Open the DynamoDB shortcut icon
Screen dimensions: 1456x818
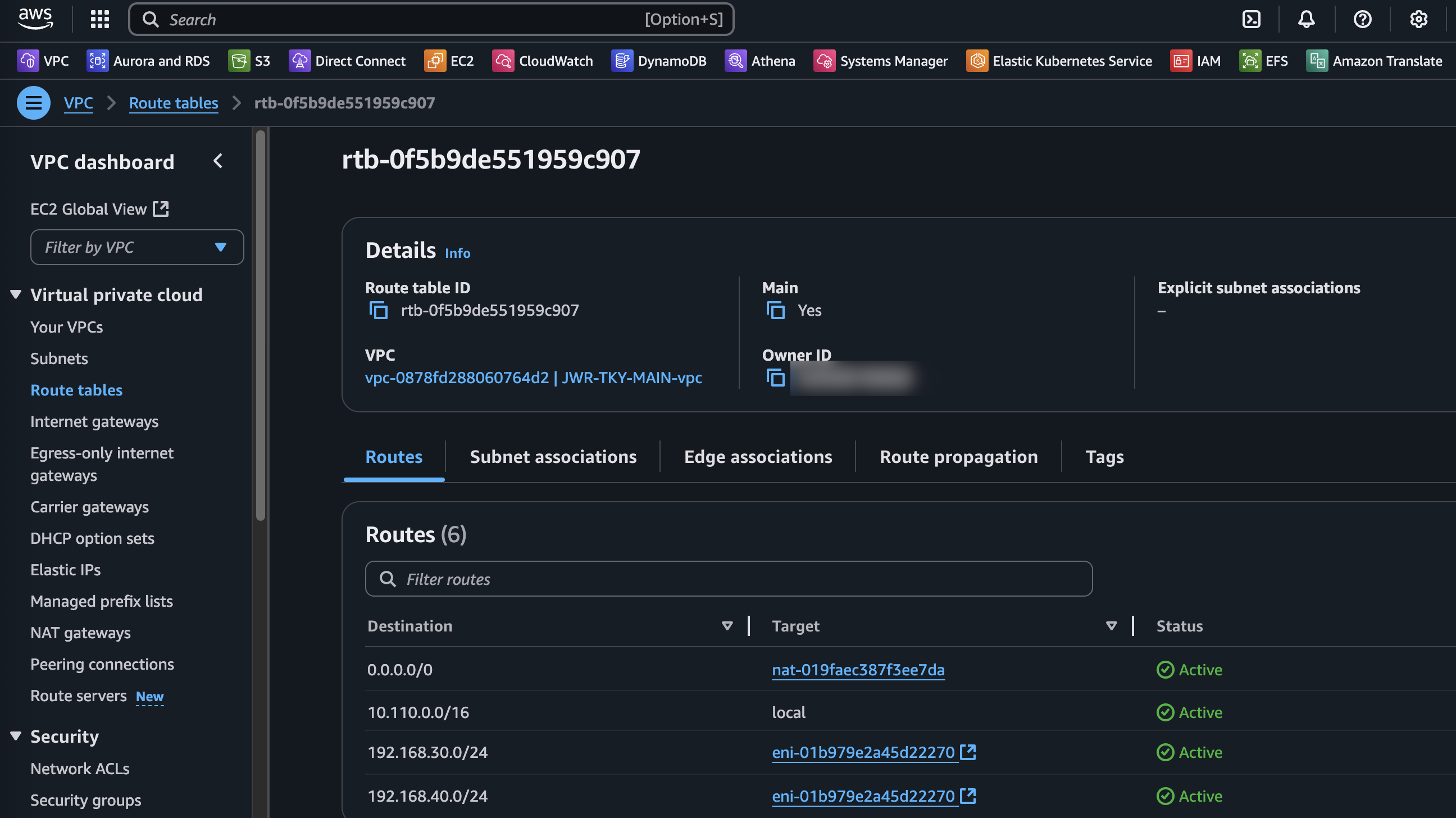tap(622, 61)
